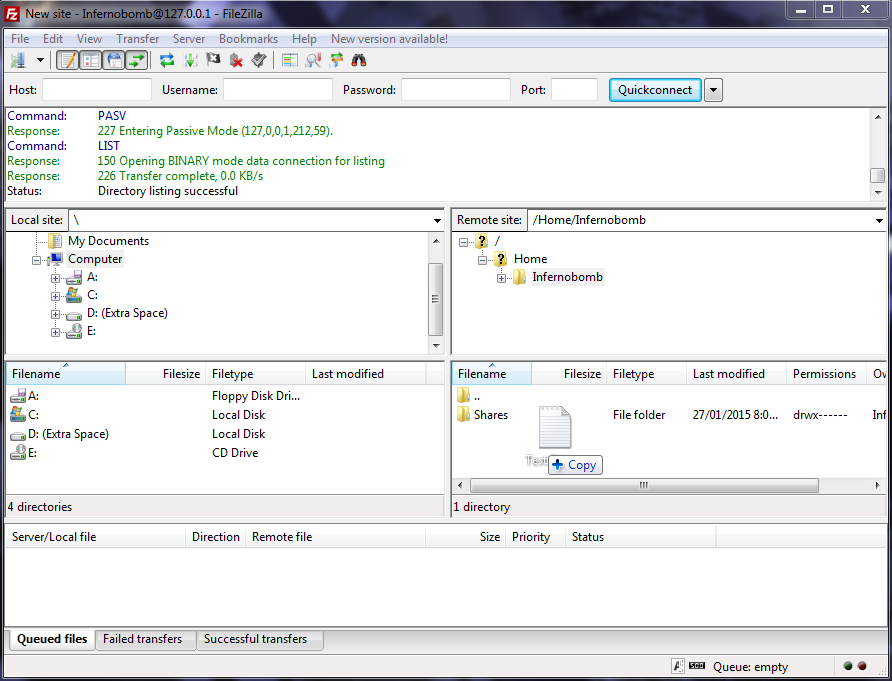Open the Remote site path dropdown

[x=879, y=220]
